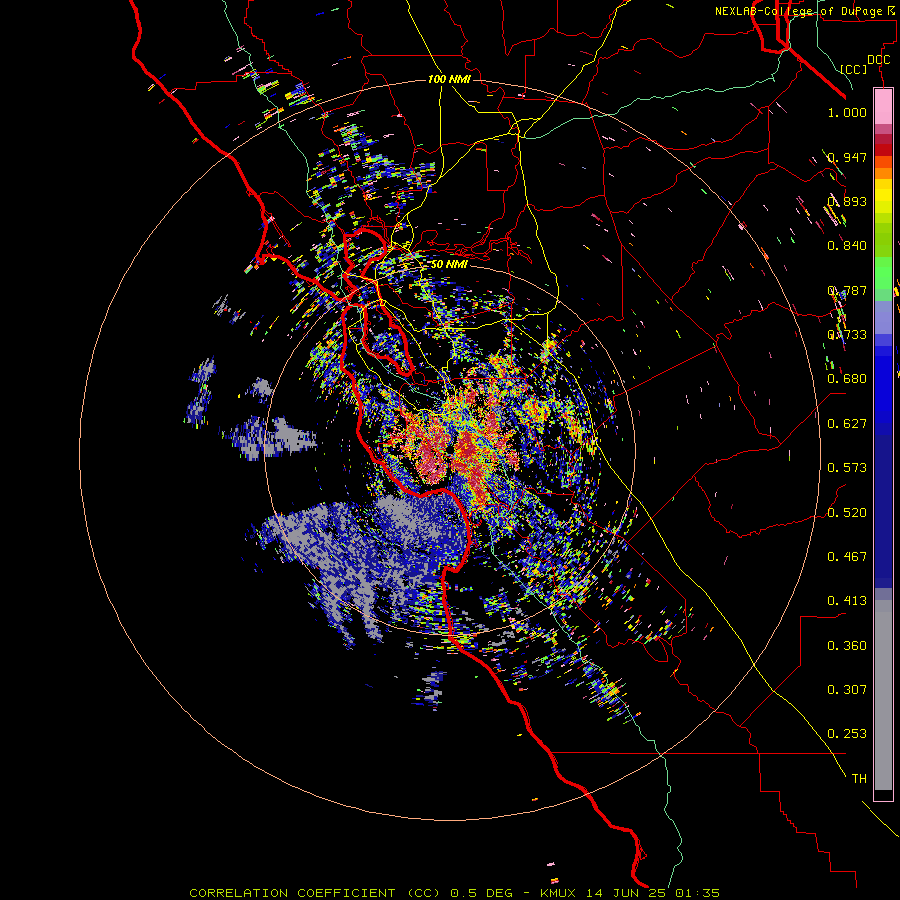Image resolution: width=900 pixels, height=900 pixels.
Task: Select the 0.840 scale value
Action: click(847, 246)
